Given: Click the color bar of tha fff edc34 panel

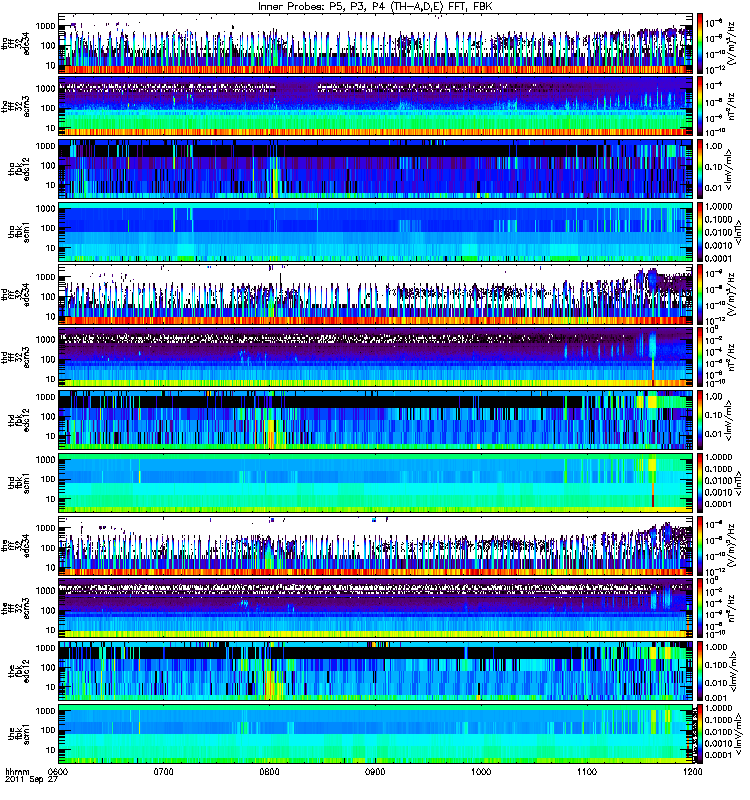Looking at the screenshot, I should coord(699,43).
